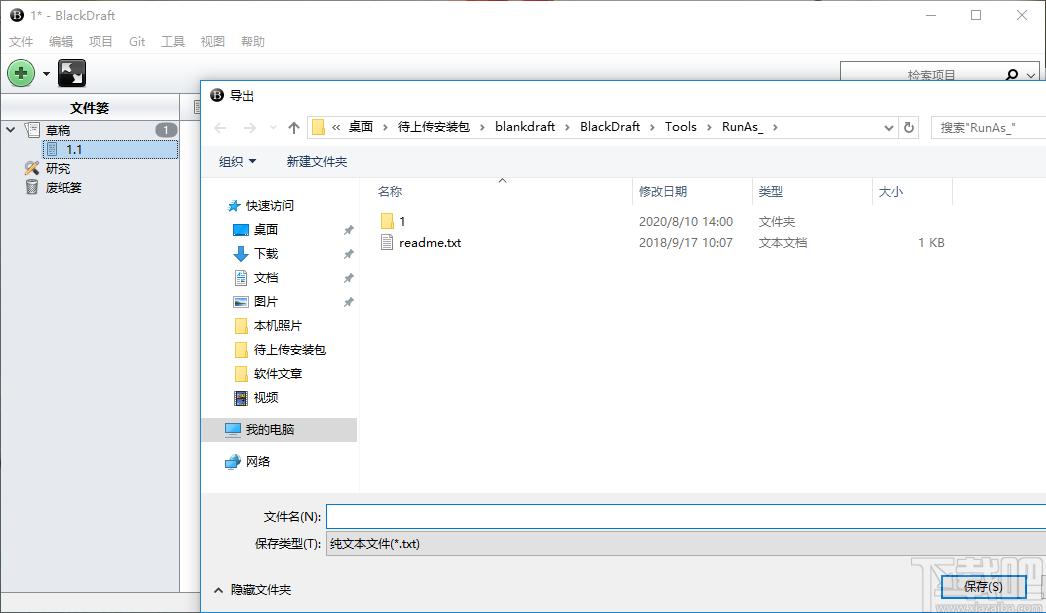Open the Git menu
The width and height of the screenshot is (1046, 613).
[x=137, y=42]
